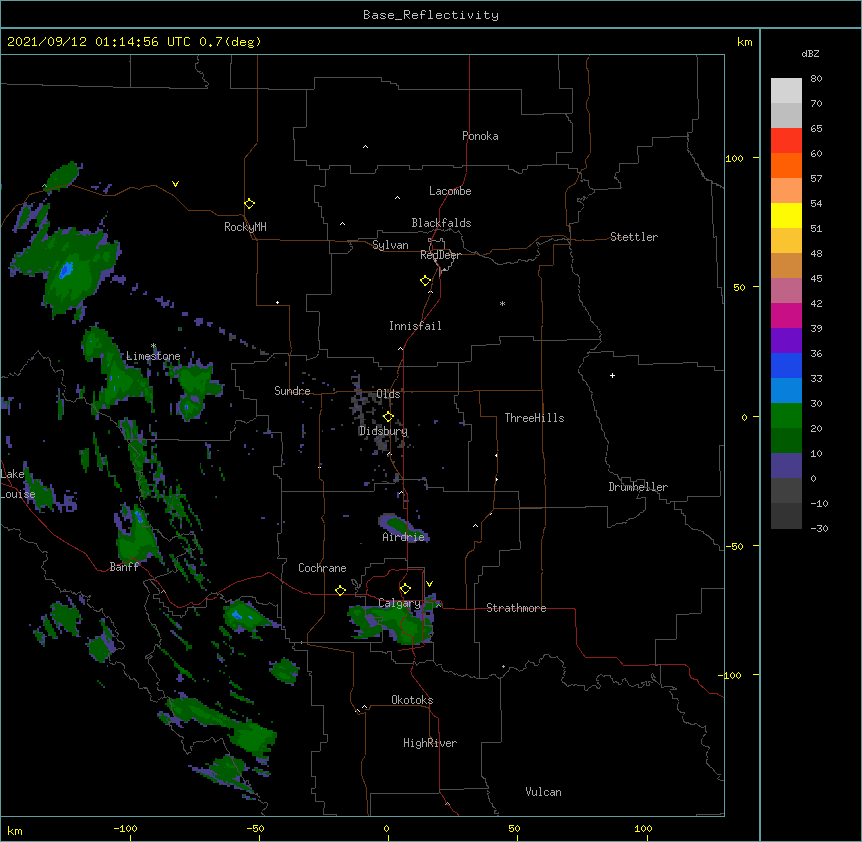Image resolution: width=862 pixels, height=842 pixels.
Task: Click the Base_Reflectivity title text
Action: click(431, 15)
